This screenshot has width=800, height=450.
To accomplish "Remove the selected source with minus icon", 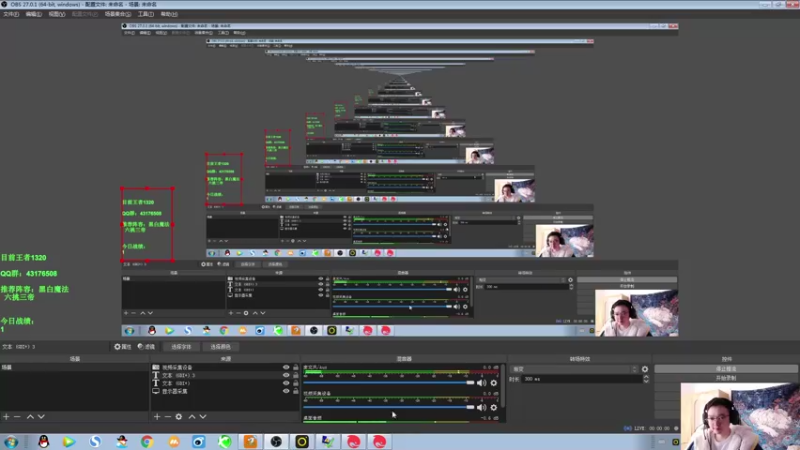I will pos(167,417).
